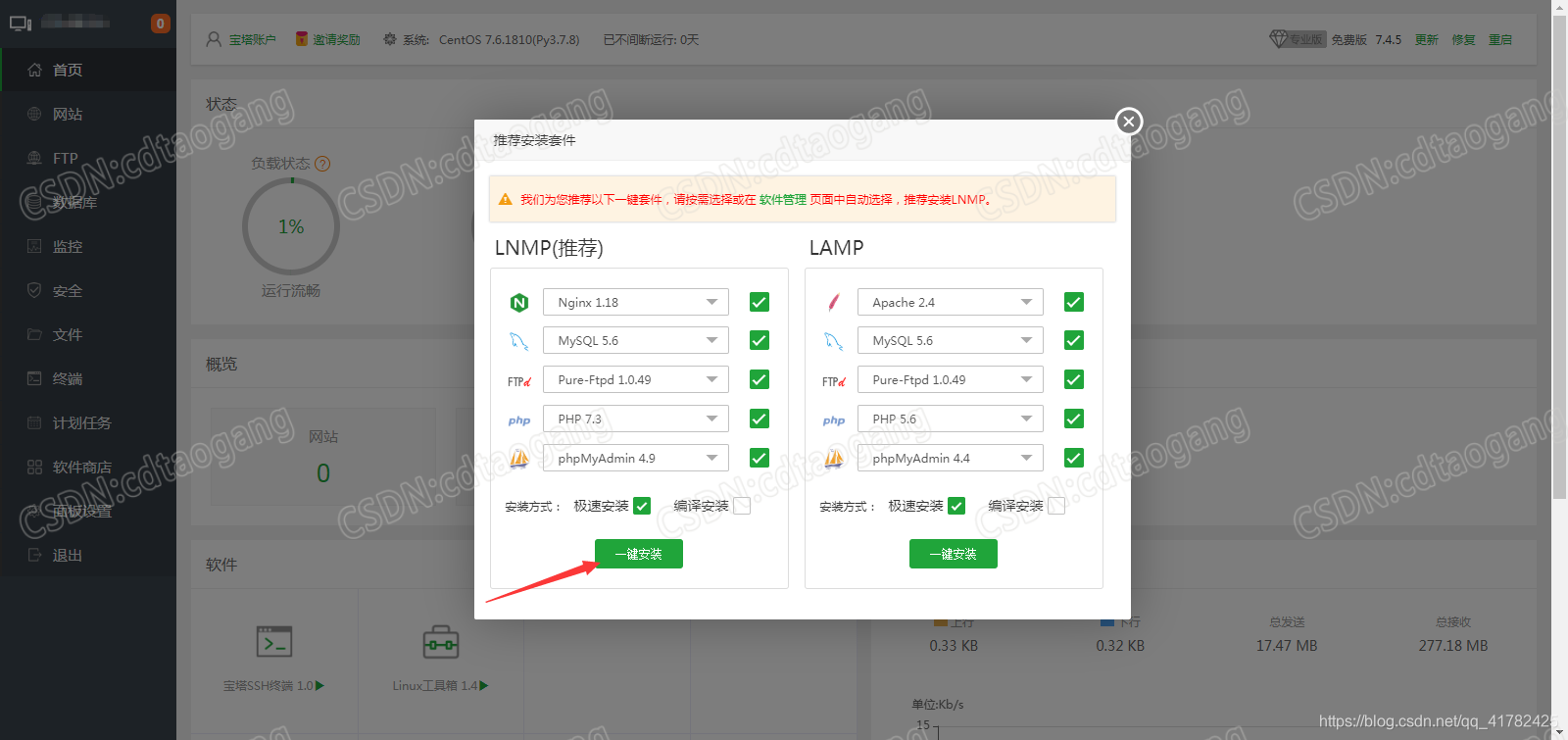
Task: Click the 网站 count 0 value
Action: pos(323,473)
